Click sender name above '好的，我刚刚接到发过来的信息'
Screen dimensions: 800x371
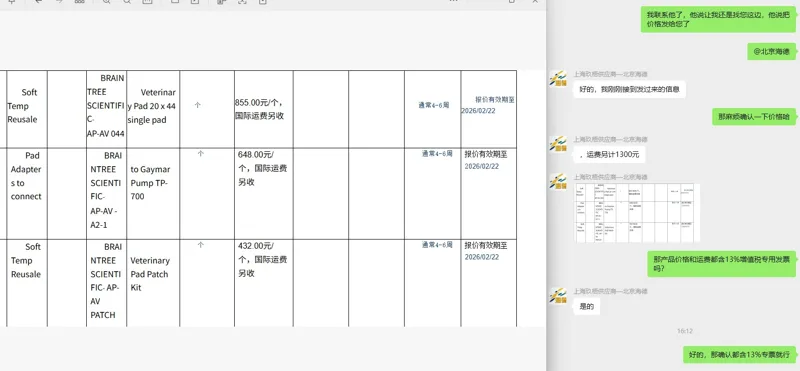[610, 74]
